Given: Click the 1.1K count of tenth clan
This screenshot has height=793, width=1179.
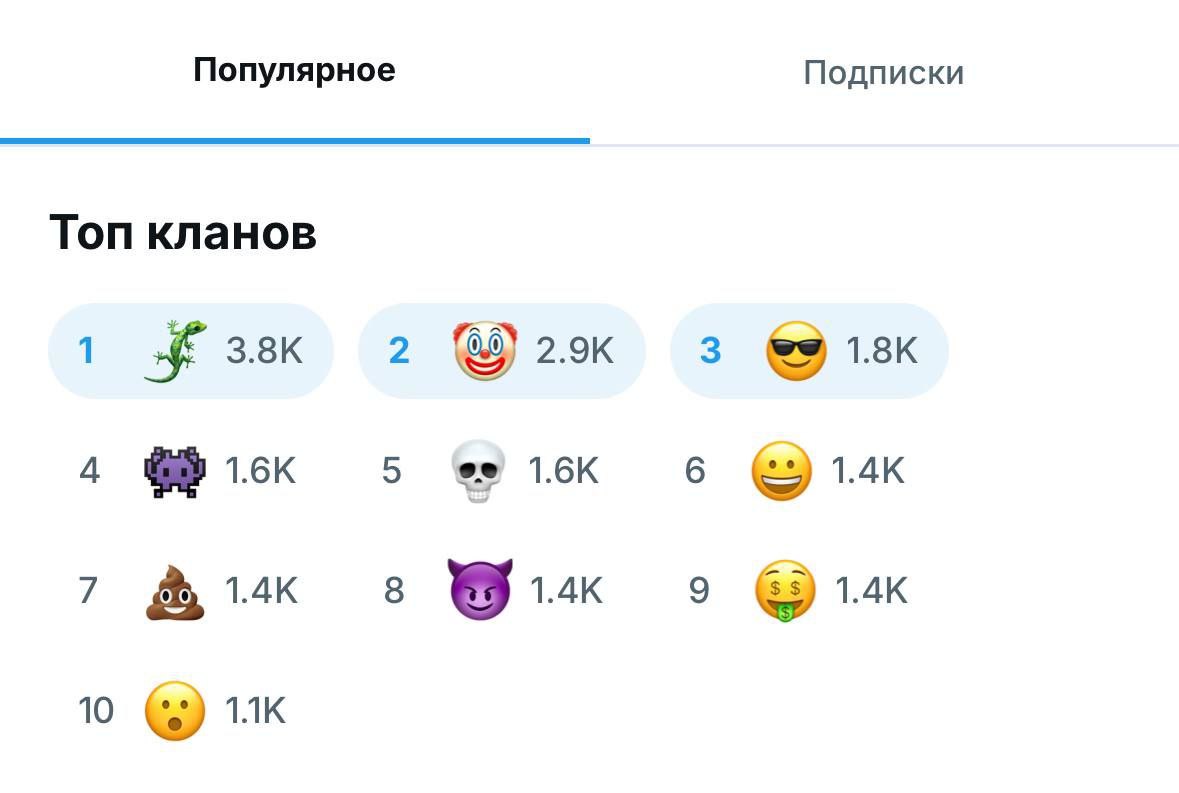Looking at the screenshot, I should [255, 711].
